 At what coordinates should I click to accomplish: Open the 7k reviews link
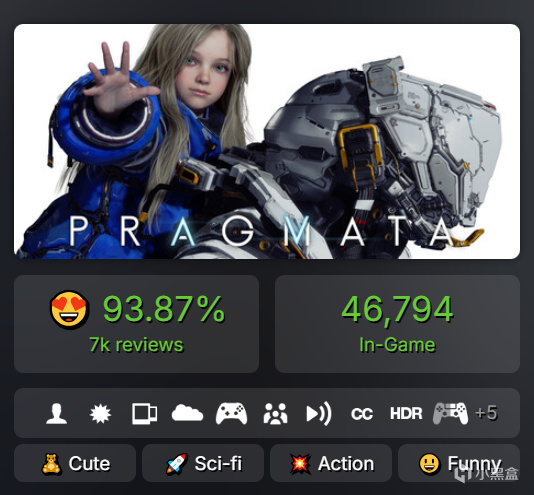(136, 345)
